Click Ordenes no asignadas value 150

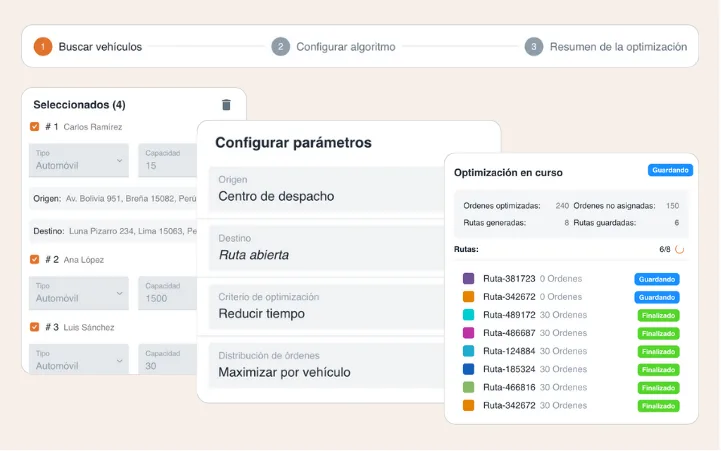click(x=672, y=206)
